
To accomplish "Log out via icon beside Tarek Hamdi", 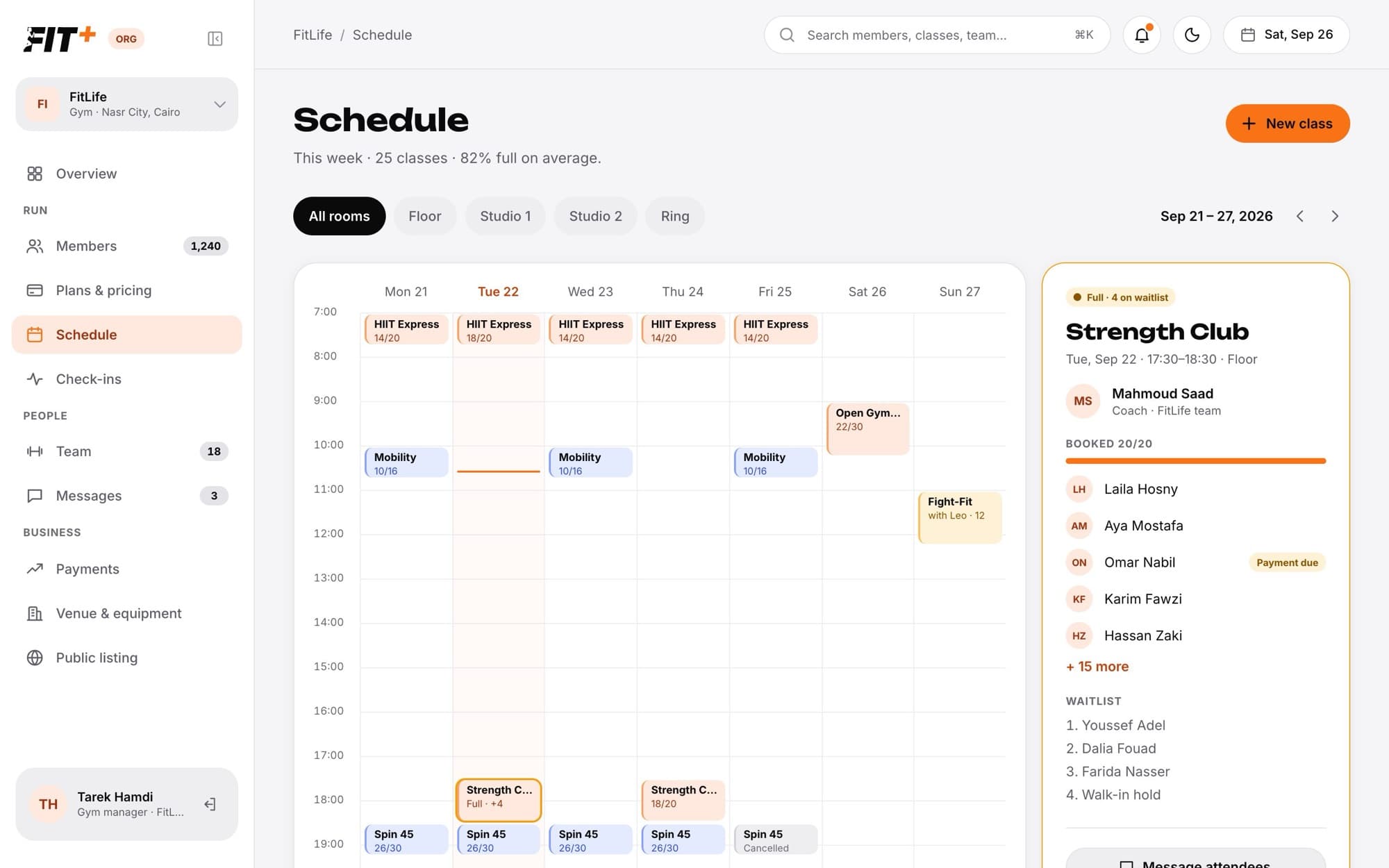I will click(210, 804).
